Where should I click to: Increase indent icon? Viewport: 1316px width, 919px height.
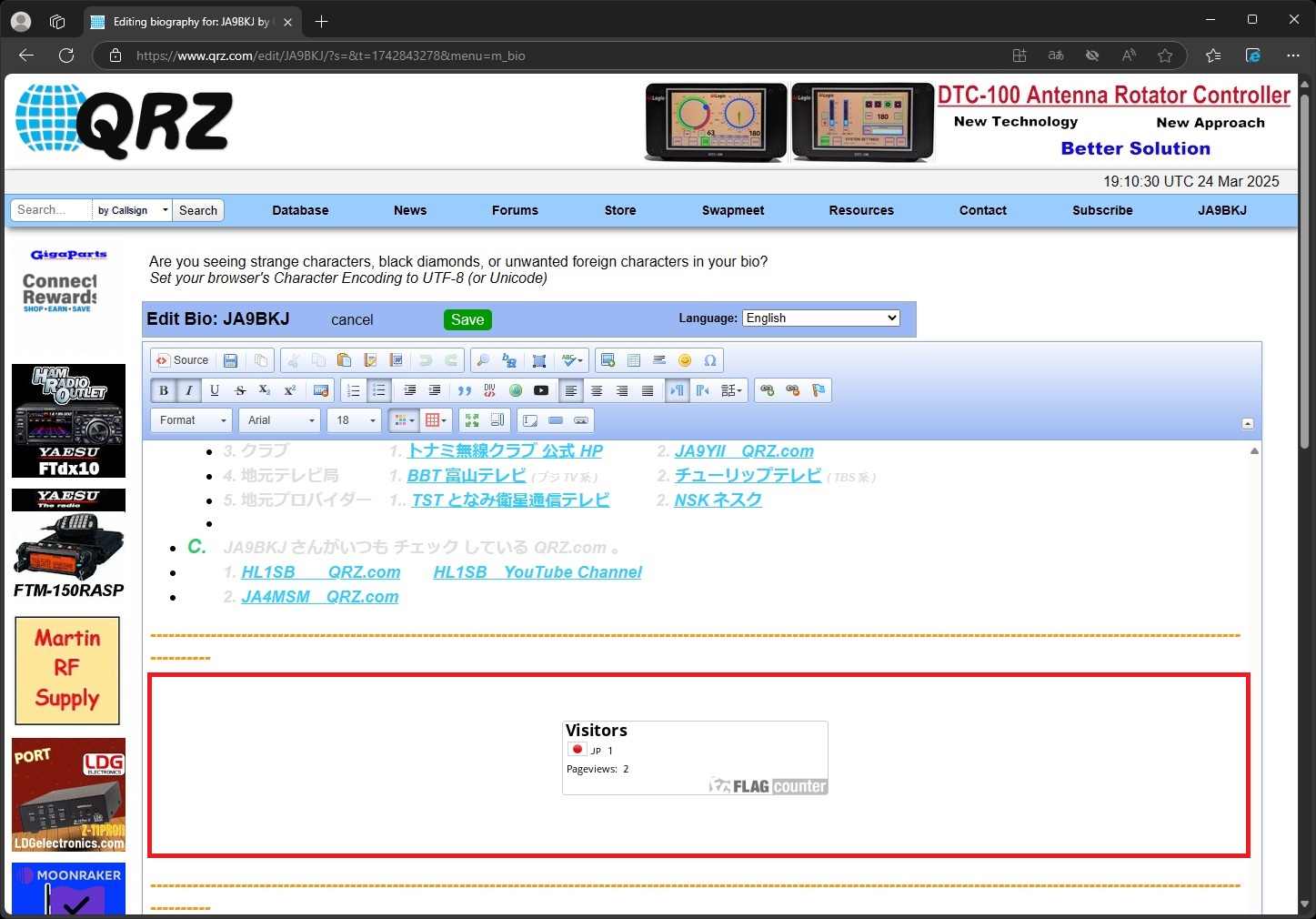point(435,390)
